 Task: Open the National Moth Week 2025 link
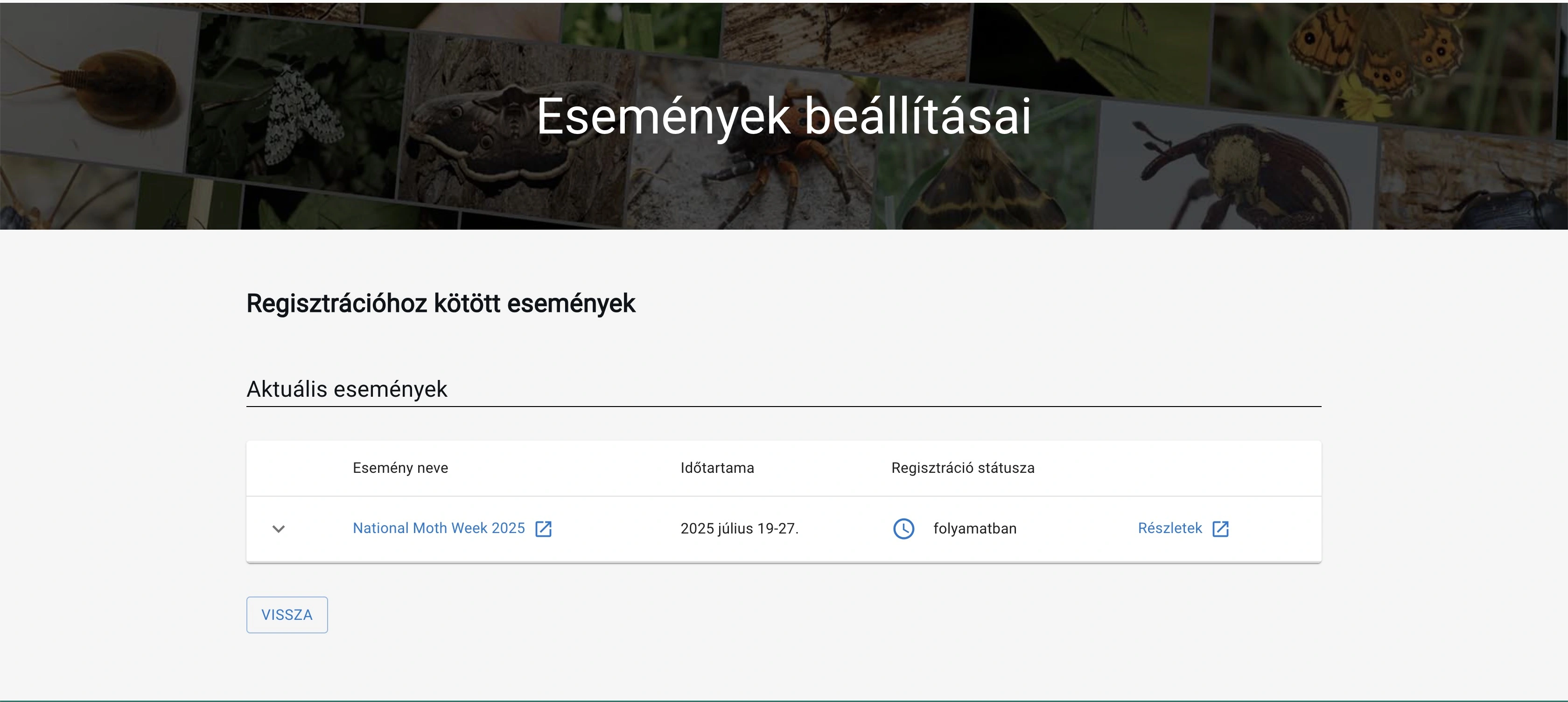(438, 528)
